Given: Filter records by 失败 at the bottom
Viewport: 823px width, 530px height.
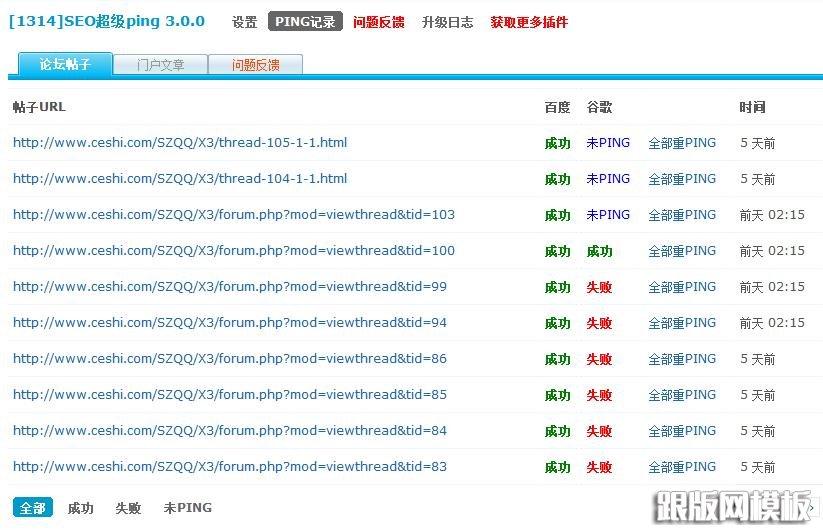Looking at the screenshot, I should (128, 508).
